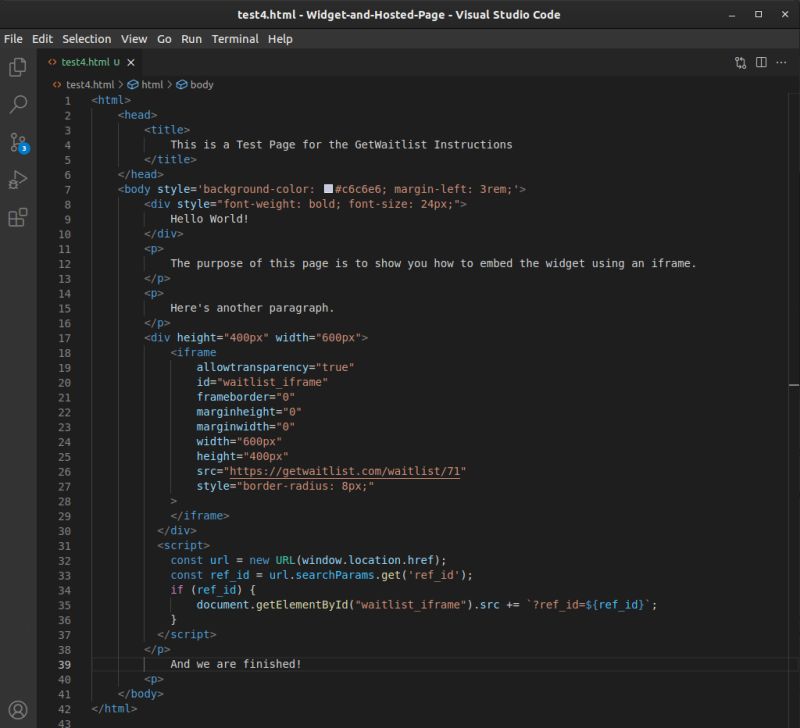Click the getwaitlist.com URL on line 26
800x728 pixels.
tap(344, 471)
